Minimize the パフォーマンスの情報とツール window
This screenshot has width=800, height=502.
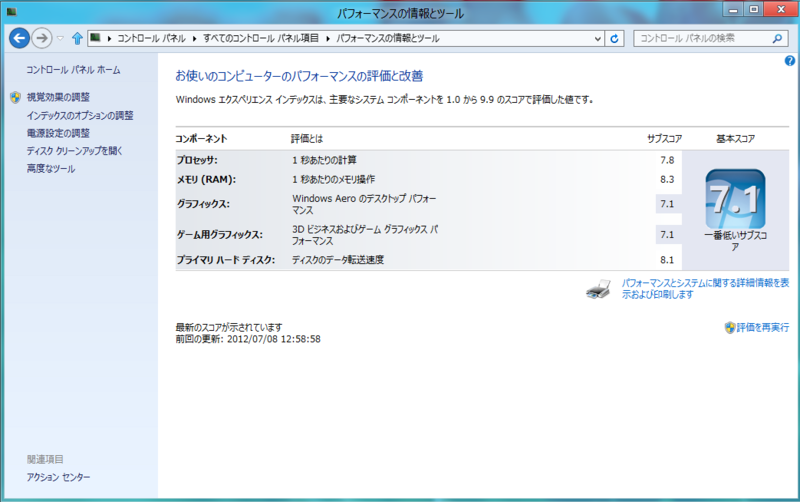(x=733, y=9)
